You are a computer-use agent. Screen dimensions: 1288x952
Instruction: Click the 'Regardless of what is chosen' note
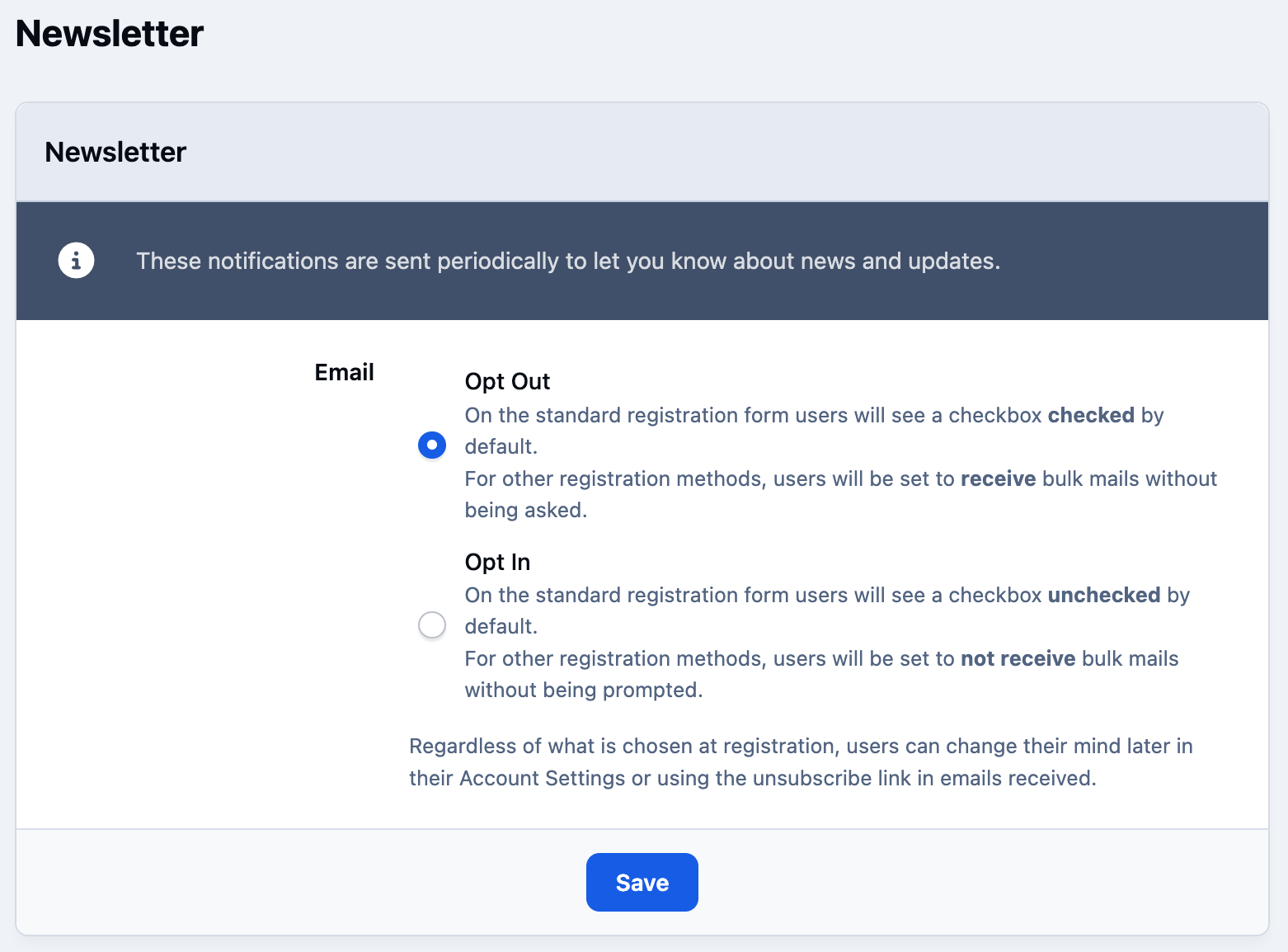pyautogui.click(x=801, y=762)
